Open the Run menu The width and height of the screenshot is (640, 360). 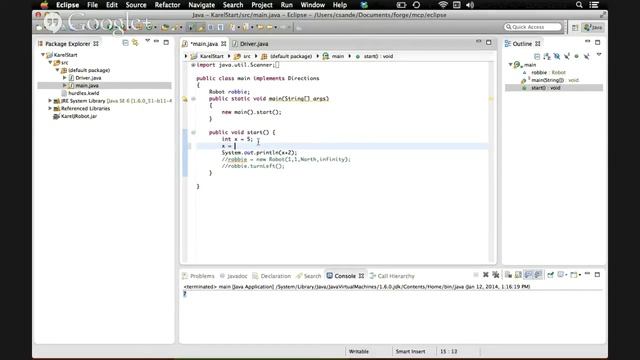click(286, 5)
